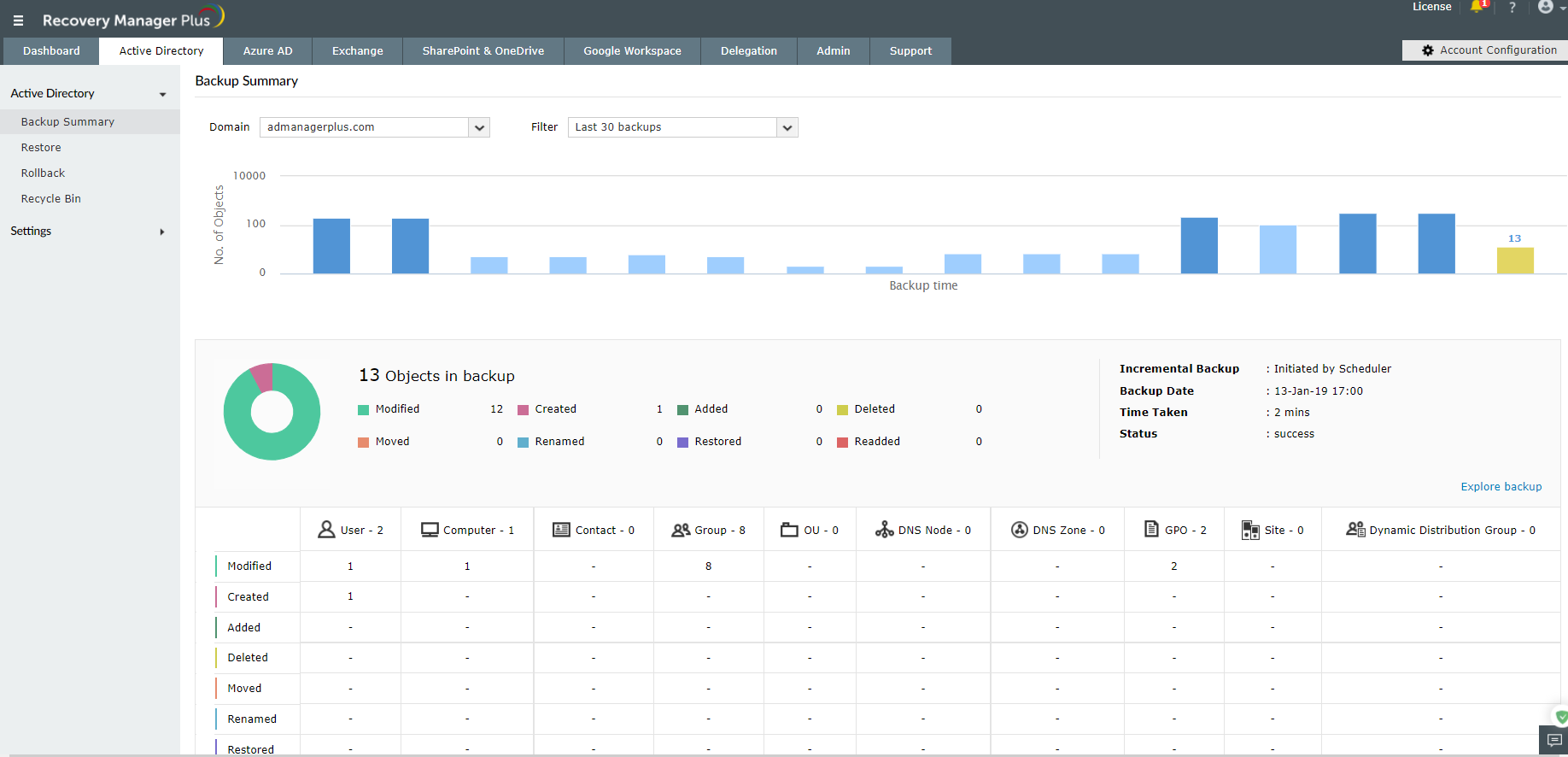Click the Group object type icon
1568x757 pixels.
[681, 530]
